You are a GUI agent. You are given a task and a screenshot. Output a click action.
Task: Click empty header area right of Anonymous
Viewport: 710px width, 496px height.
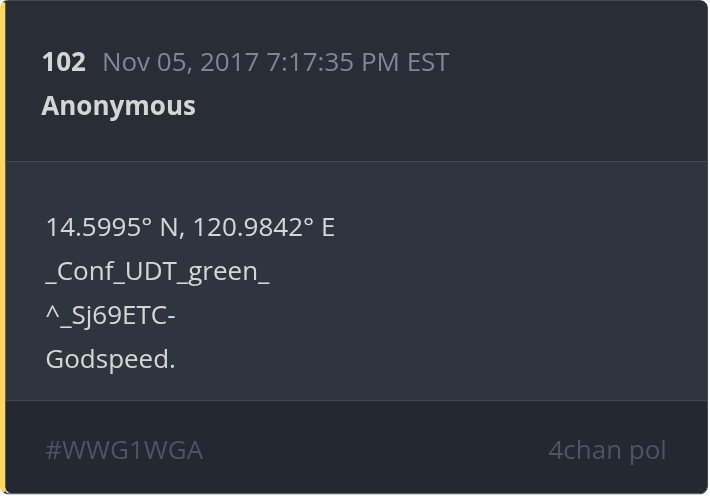click(x=450, y=106)
